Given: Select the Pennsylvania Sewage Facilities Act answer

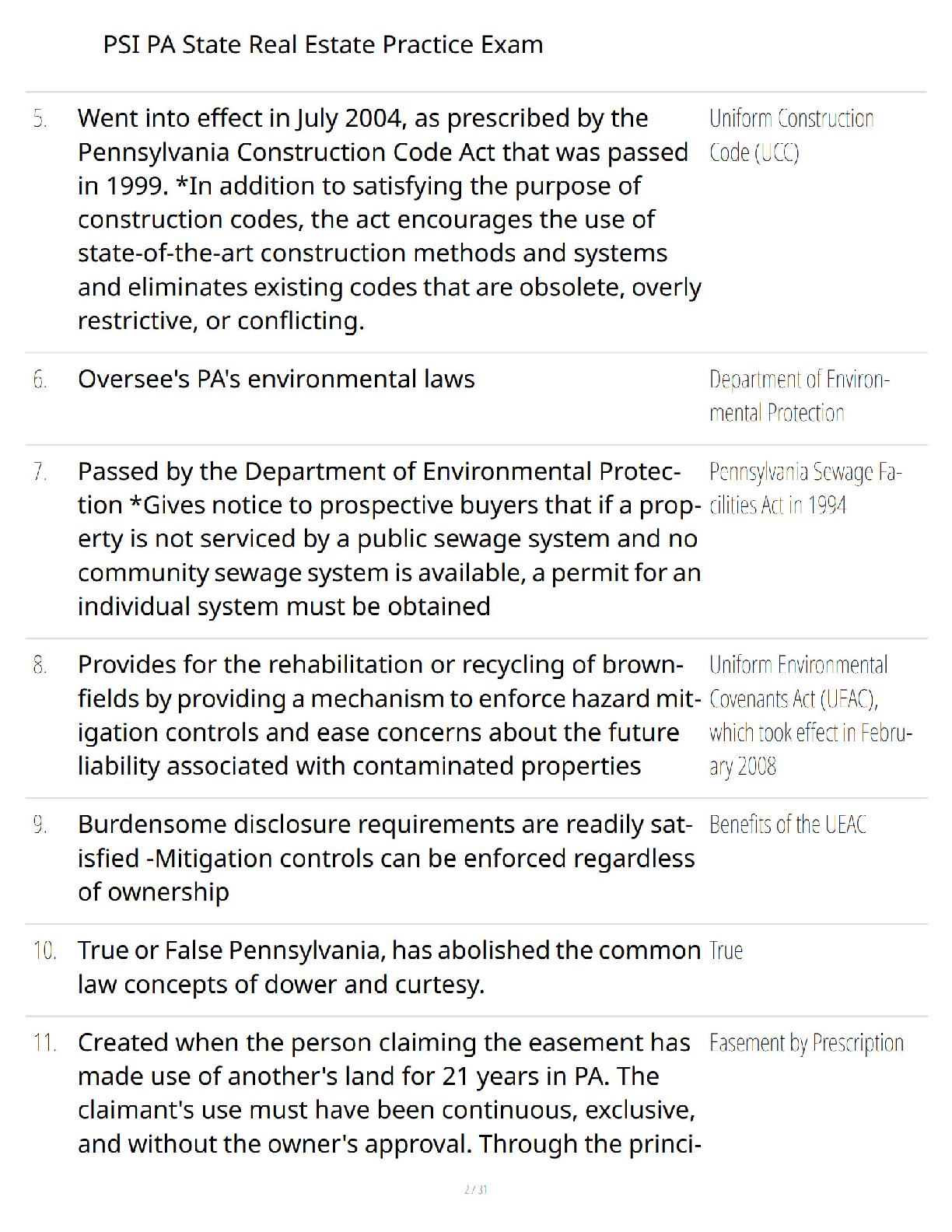Looking at the screenshot, I should (x=806, y=488).
